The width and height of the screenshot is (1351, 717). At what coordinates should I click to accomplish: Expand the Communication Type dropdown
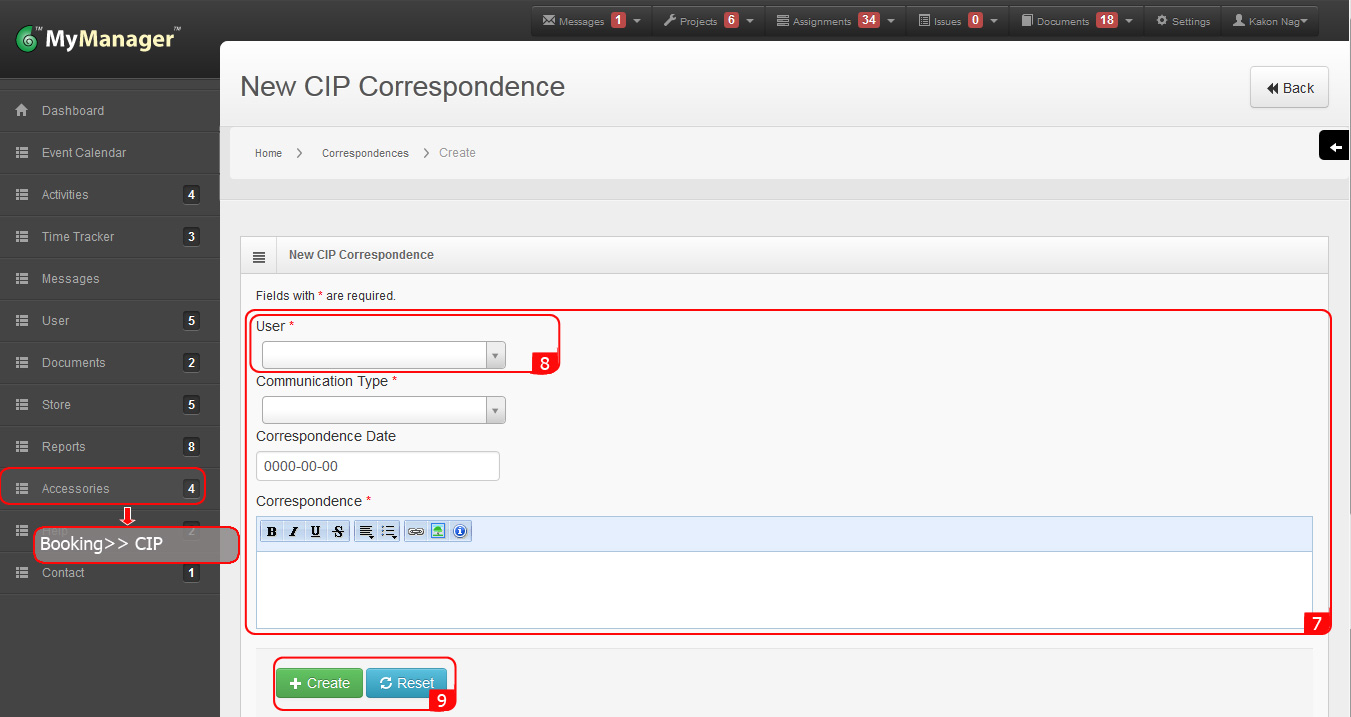click(383, 410)
